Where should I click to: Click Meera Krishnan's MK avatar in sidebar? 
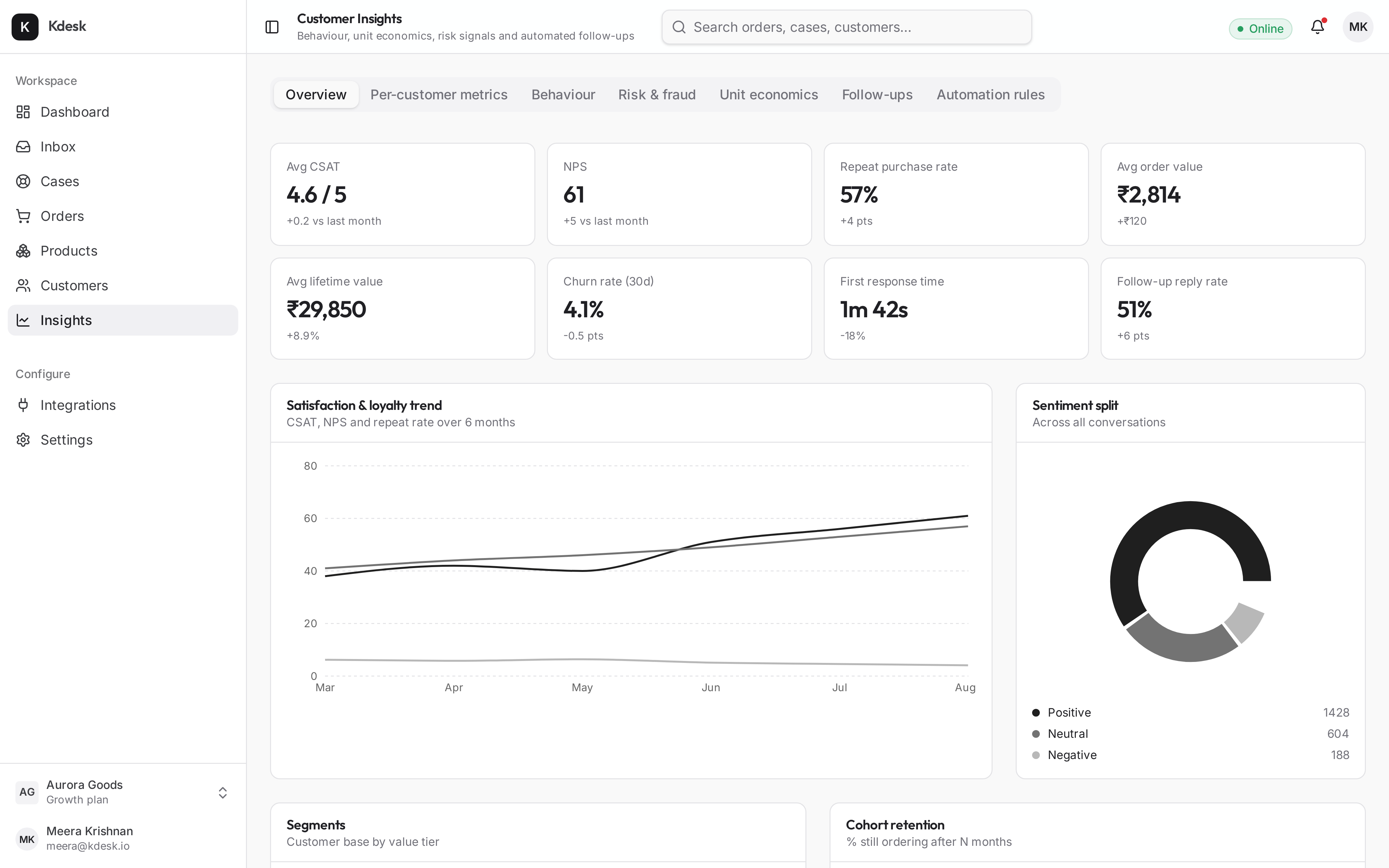[27, 839]
